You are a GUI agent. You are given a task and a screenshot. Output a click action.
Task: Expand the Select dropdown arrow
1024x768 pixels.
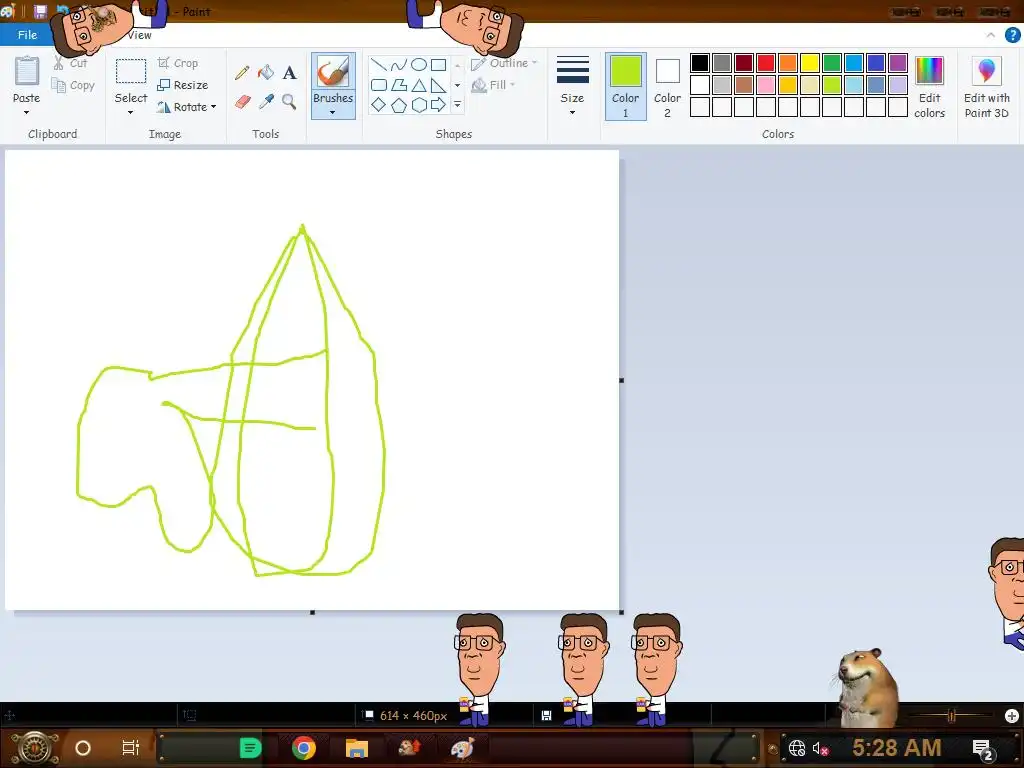[x=131, y=112]
